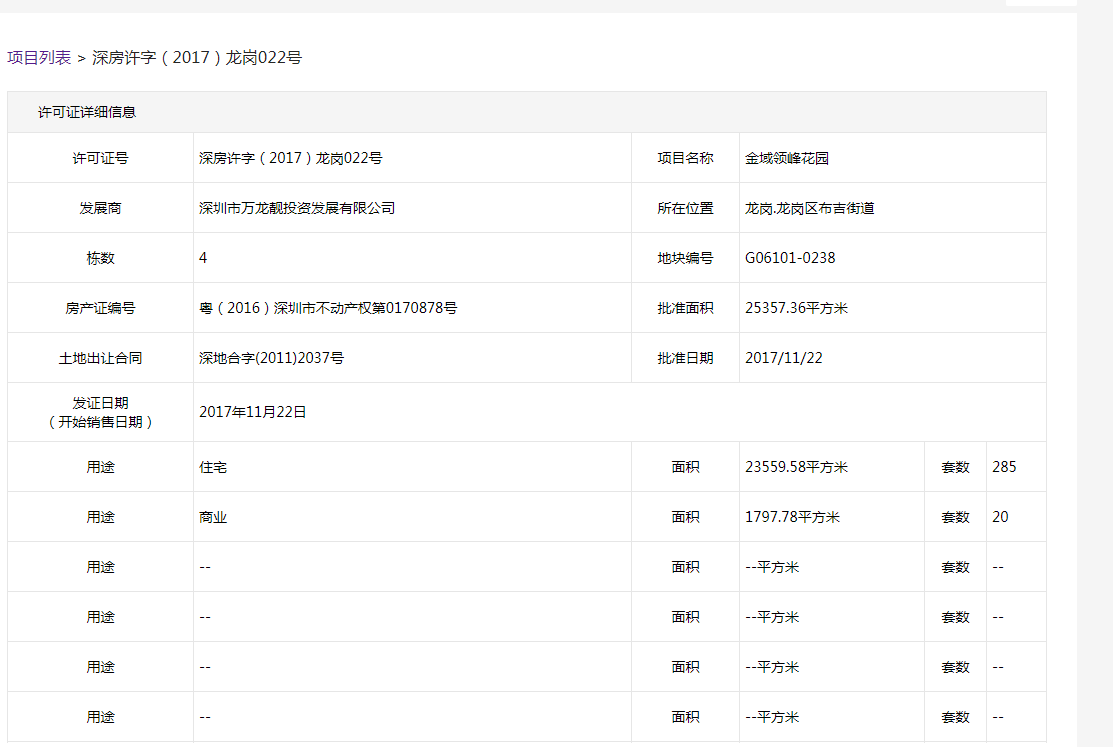Select the 地块编号 label cell
This screenshot has width=1113, height=747.
(685, 258)
